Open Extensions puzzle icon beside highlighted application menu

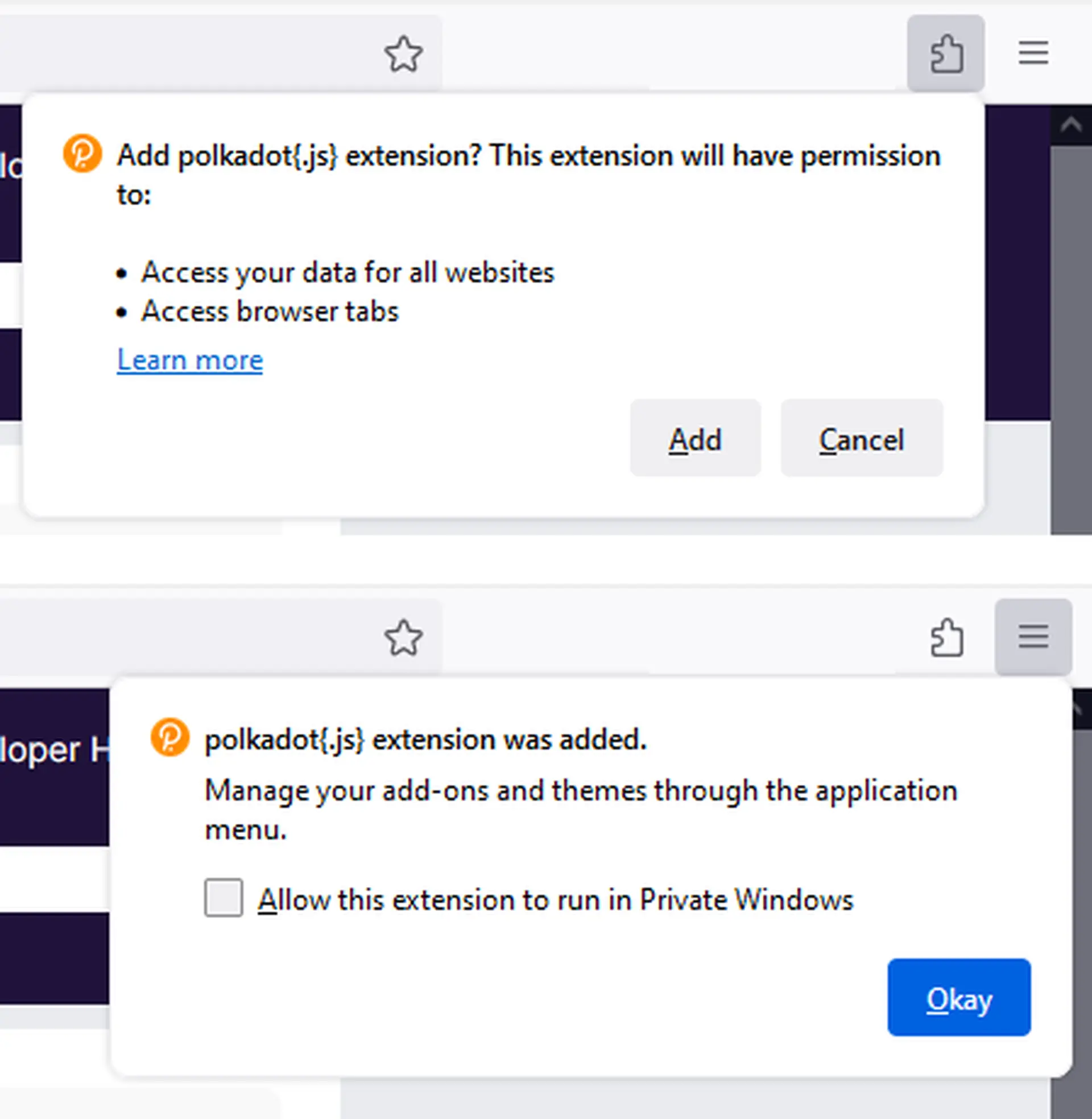946,637
